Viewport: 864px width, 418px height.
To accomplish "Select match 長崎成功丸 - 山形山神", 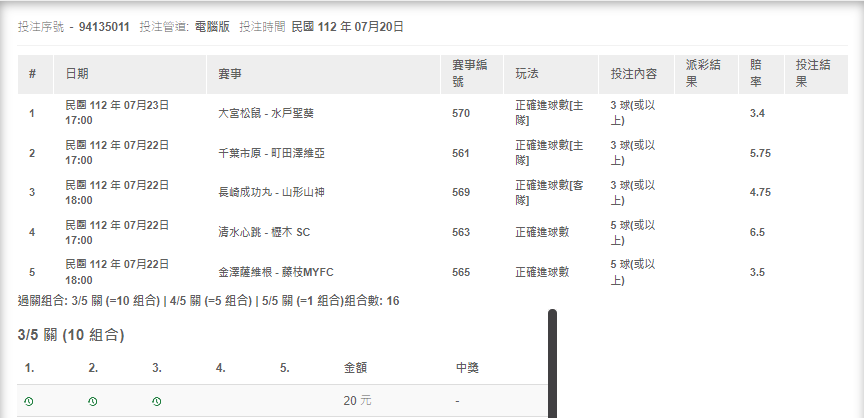I will tap(272, 192).
